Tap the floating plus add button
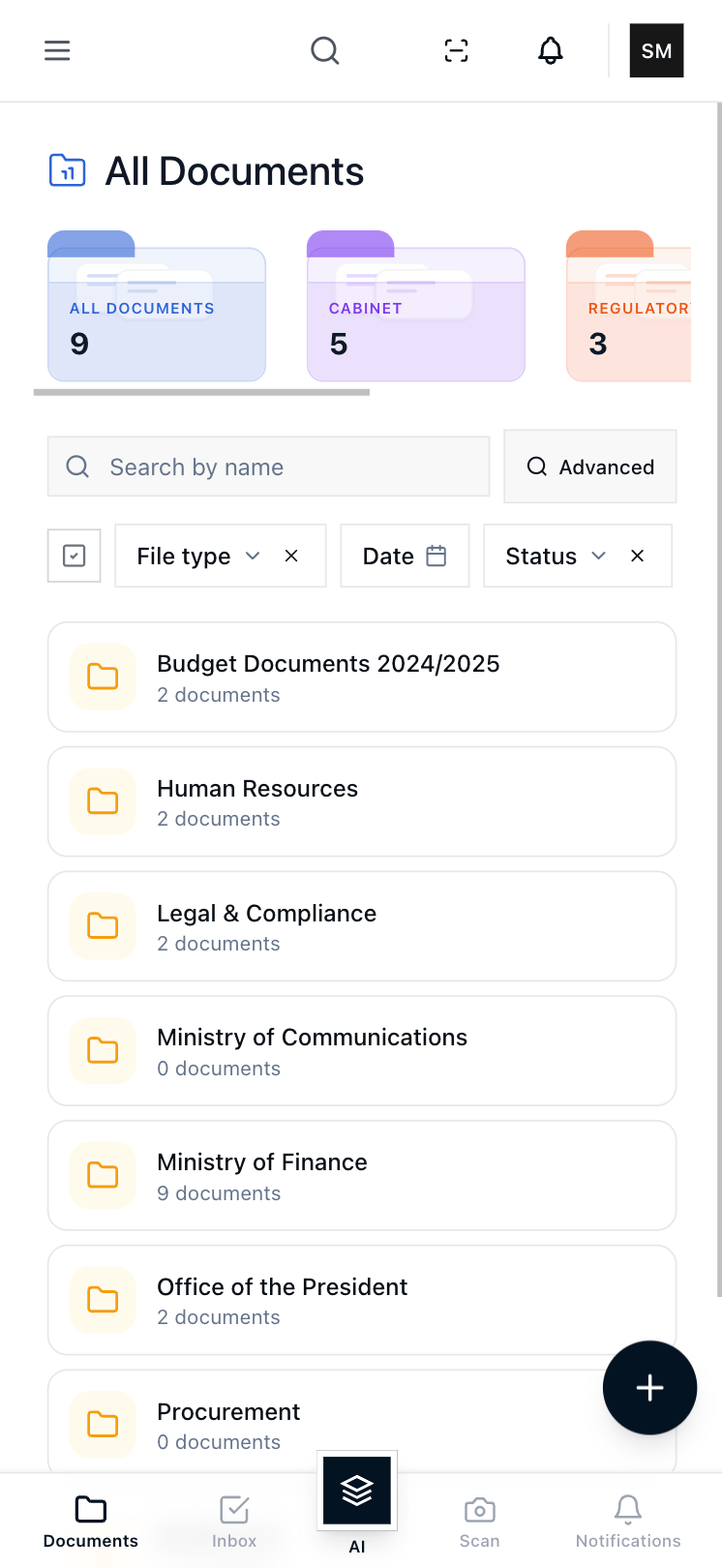Image resolution: width=722 pixels, height=1568 pixels. coord(649,1388)
